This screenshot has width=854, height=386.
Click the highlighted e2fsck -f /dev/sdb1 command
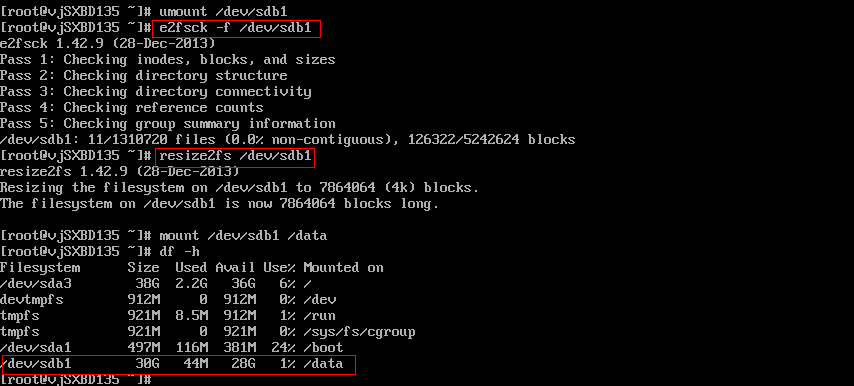(x=236, y=28)
